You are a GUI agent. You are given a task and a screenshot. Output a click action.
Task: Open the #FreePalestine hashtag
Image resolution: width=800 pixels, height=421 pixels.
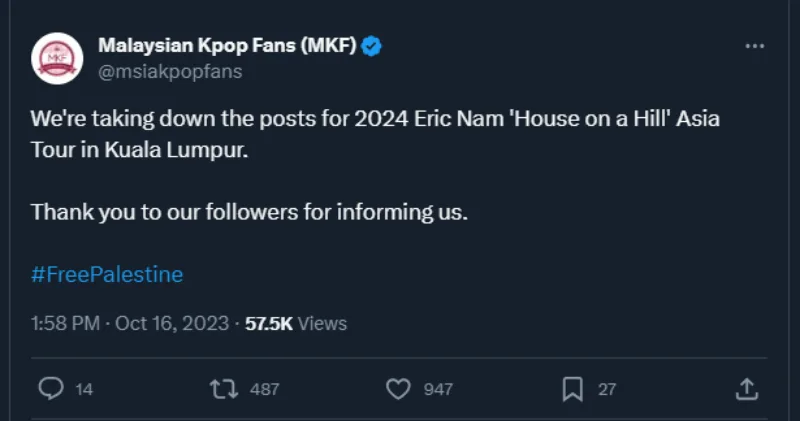tap(107, 274)
